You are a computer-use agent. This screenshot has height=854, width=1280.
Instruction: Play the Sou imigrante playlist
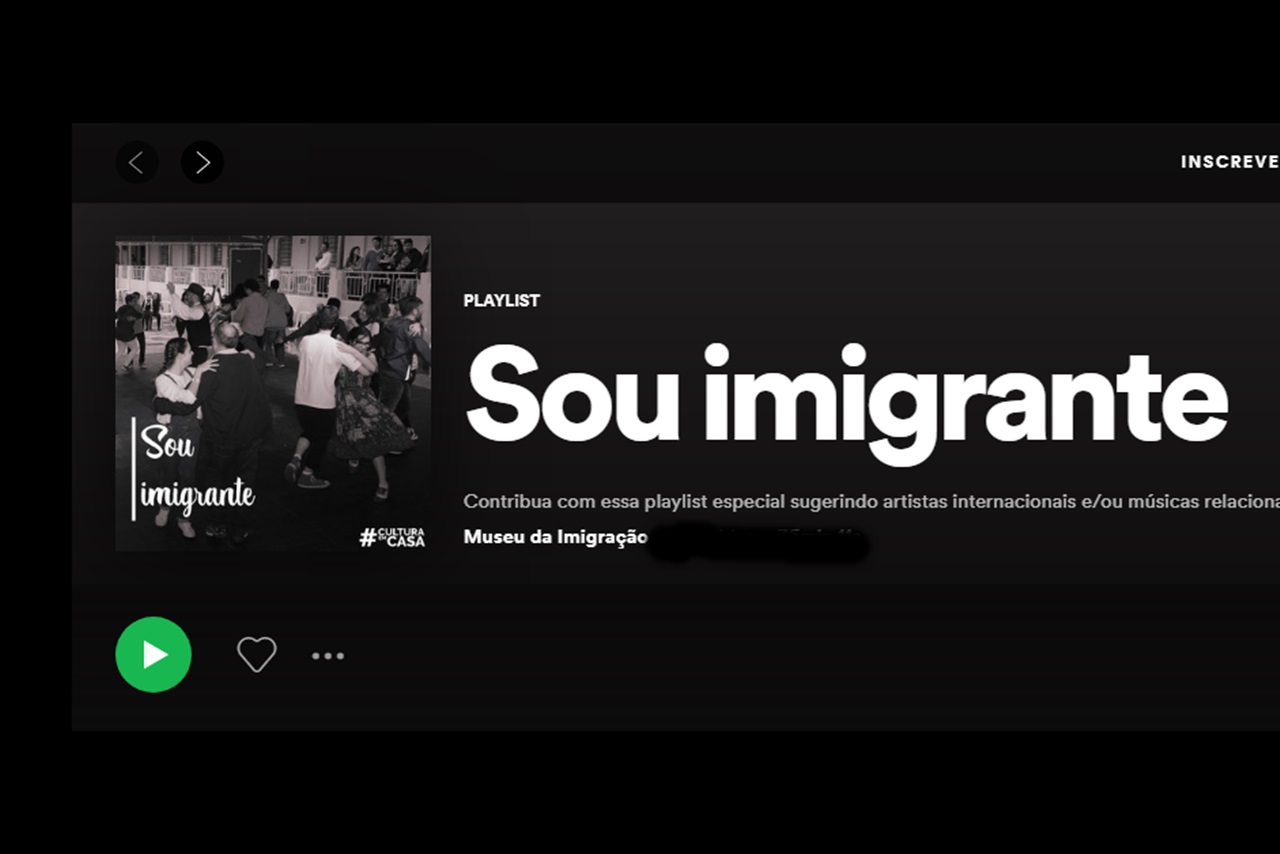click(153, 655)
